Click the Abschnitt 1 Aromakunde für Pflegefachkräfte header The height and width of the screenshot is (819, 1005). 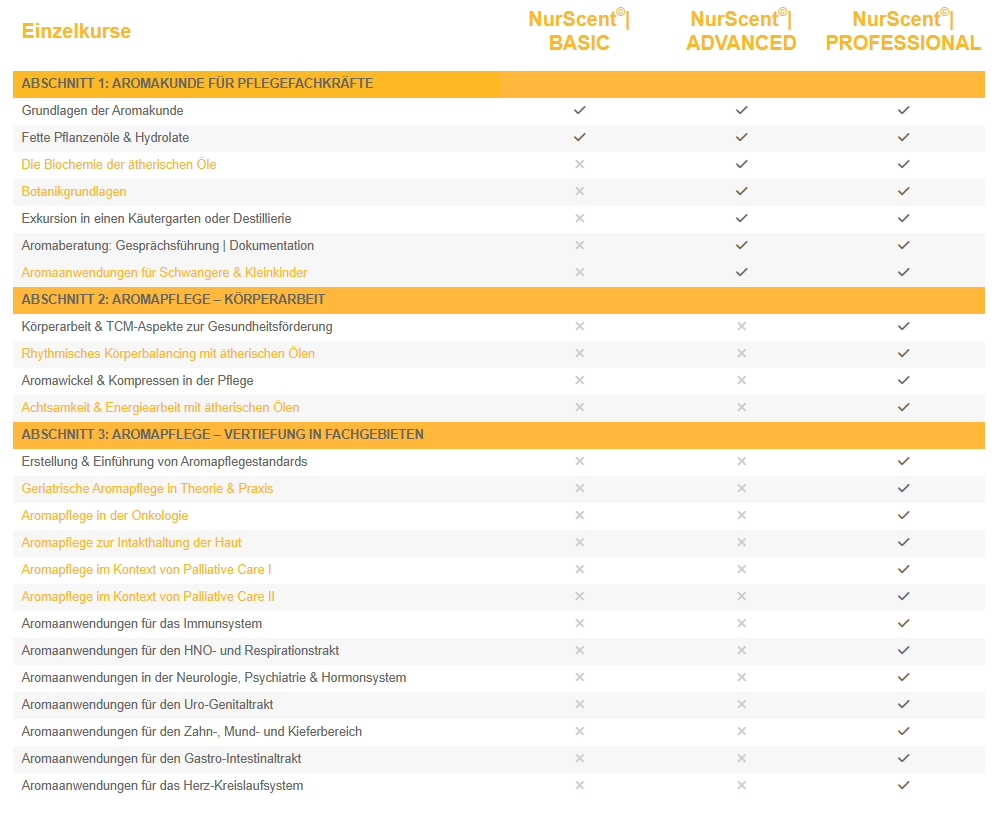197,83
